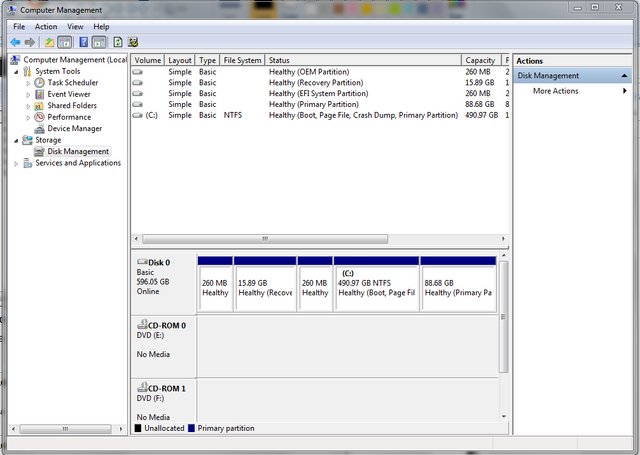Collapse the System Tools tree node
This screenshot has height=455, width=640.
coord(16,72)
